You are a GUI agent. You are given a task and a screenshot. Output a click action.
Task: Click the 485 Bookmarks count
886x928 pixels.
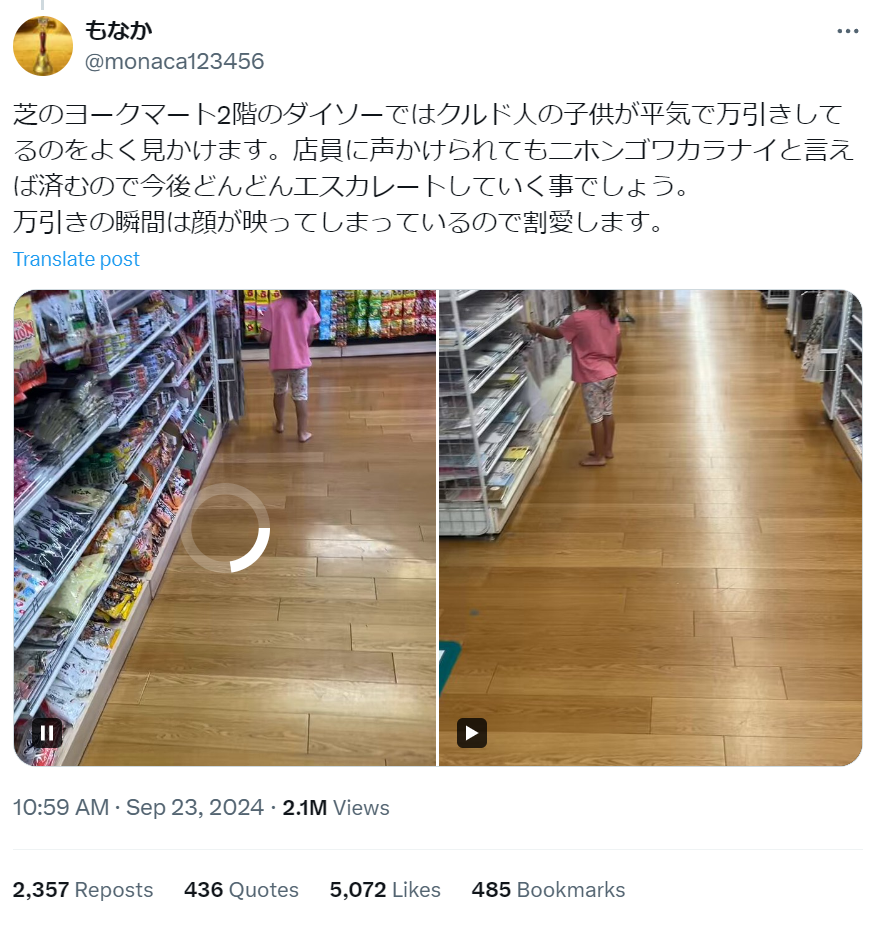coord(548,890)
